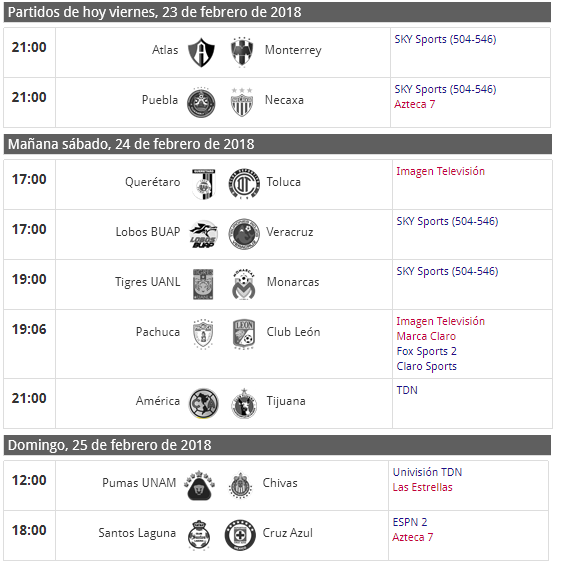561x563 pixels.
Task: Open the Marca Claro channel link
Action: point(426,336)
